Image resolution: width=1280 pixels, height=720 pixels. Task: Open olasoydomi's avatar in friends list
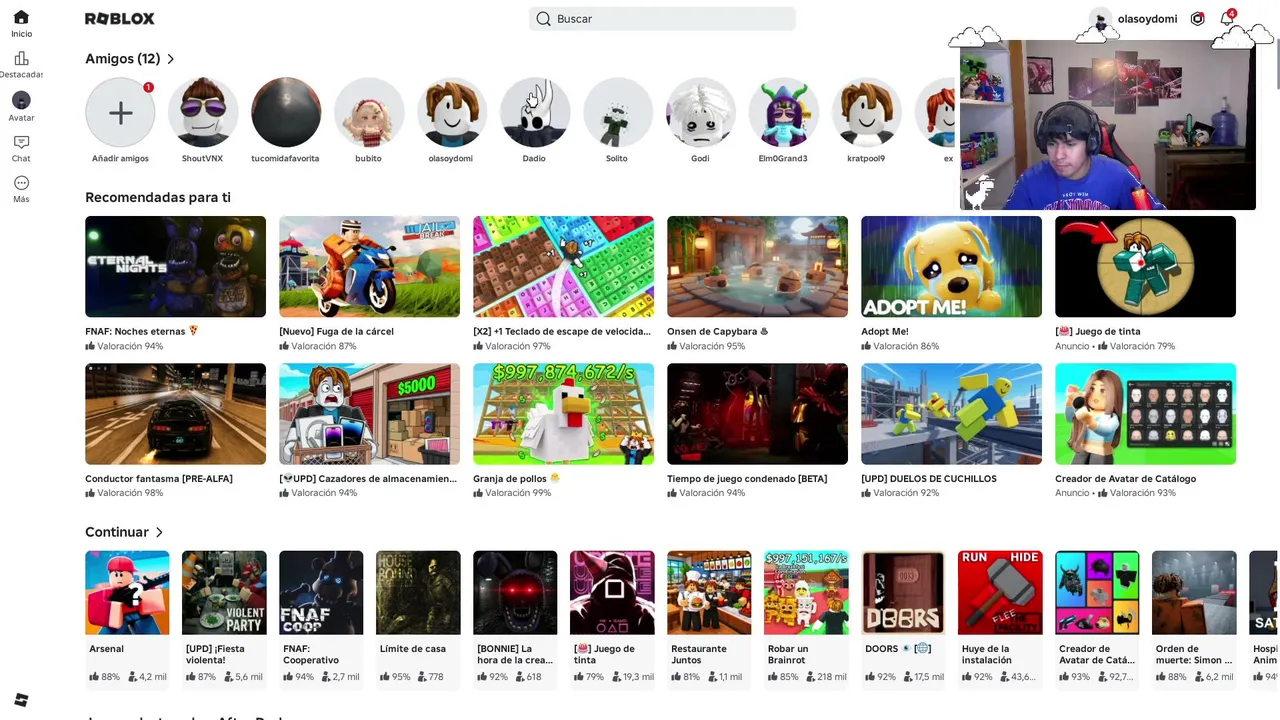pyautogui.click(x=452, y=113)
